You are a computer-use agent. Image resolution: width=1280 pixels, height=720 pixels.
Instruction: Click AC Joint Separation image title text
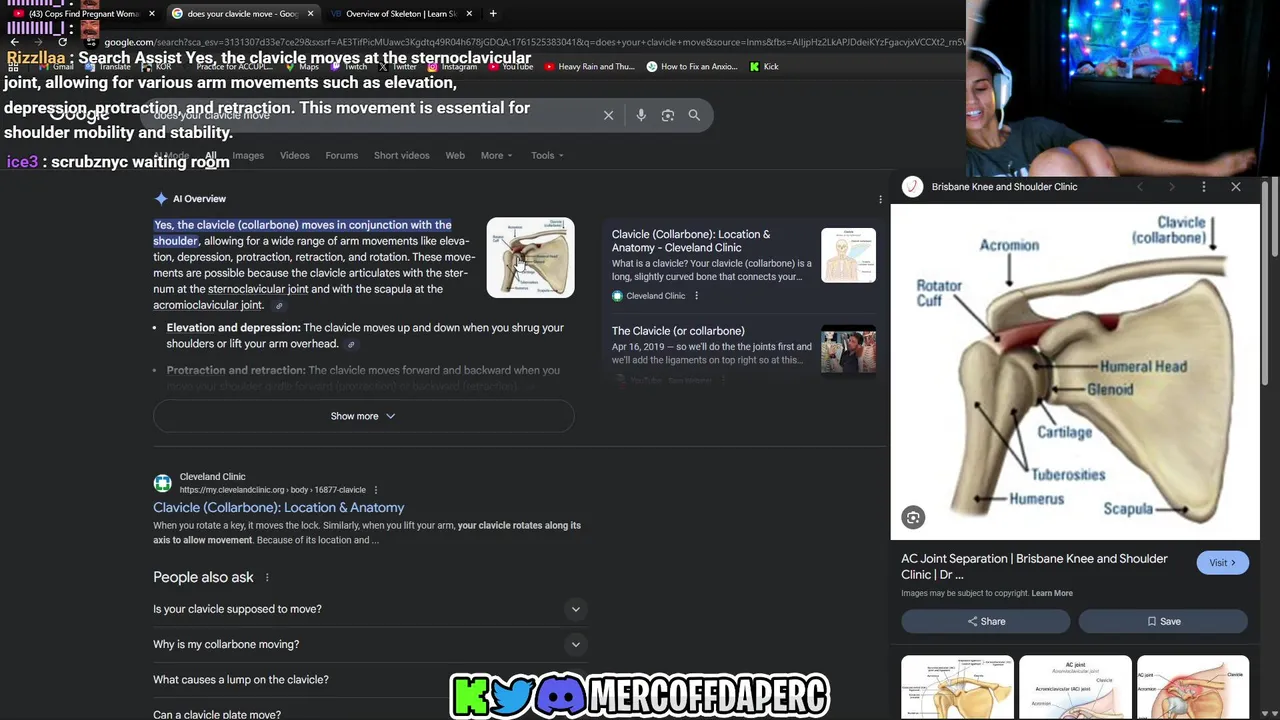click(1034, 567)
